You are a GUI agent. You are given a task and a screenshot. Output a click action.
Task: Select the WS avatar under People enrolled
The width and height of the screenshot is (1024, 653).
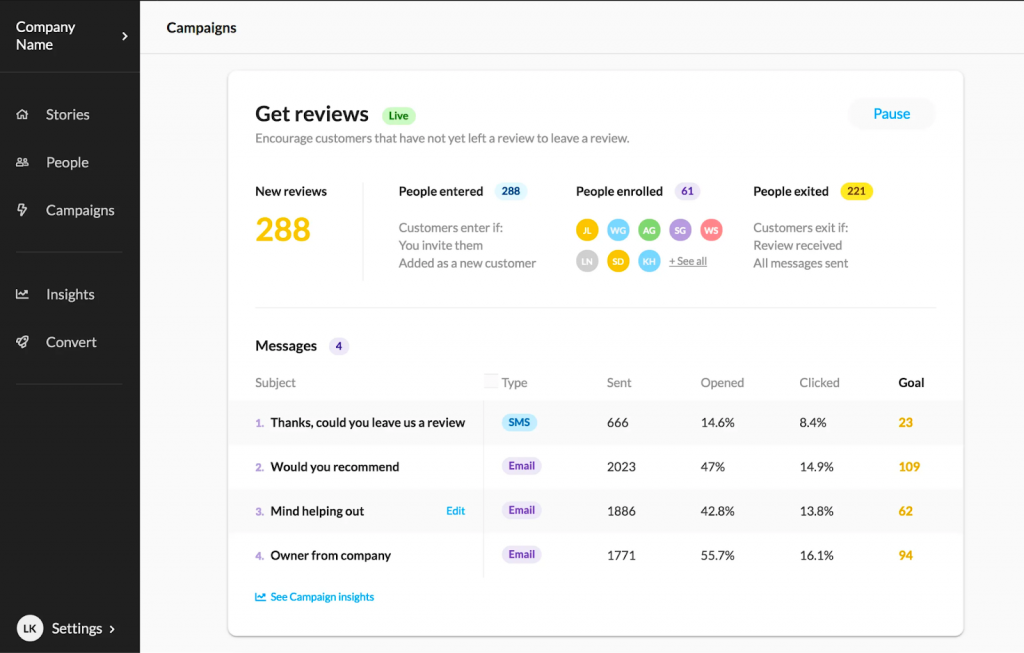pyautogui.click(x=711, y=229)
